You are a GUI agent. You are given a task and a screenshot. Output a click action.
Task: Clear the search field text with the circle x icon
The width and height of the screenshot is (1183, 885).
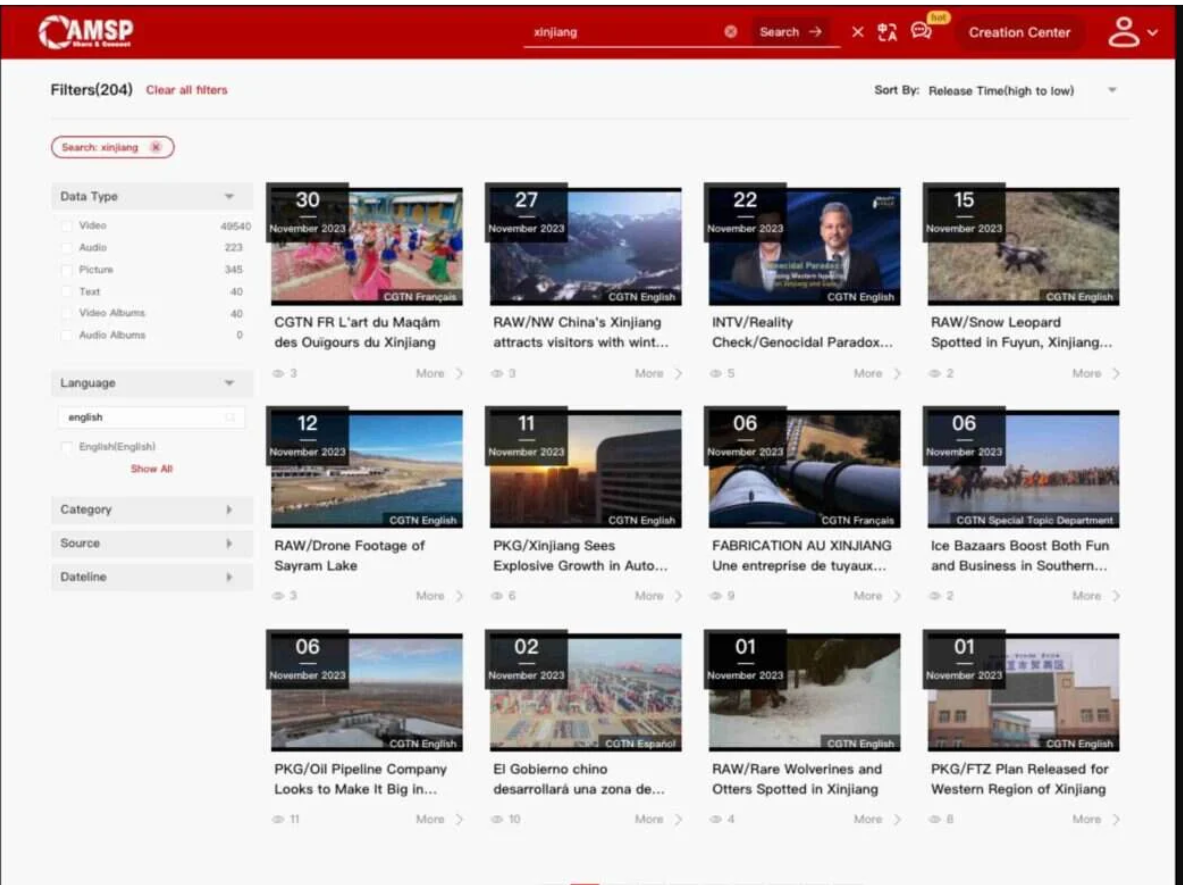(730, 32)
